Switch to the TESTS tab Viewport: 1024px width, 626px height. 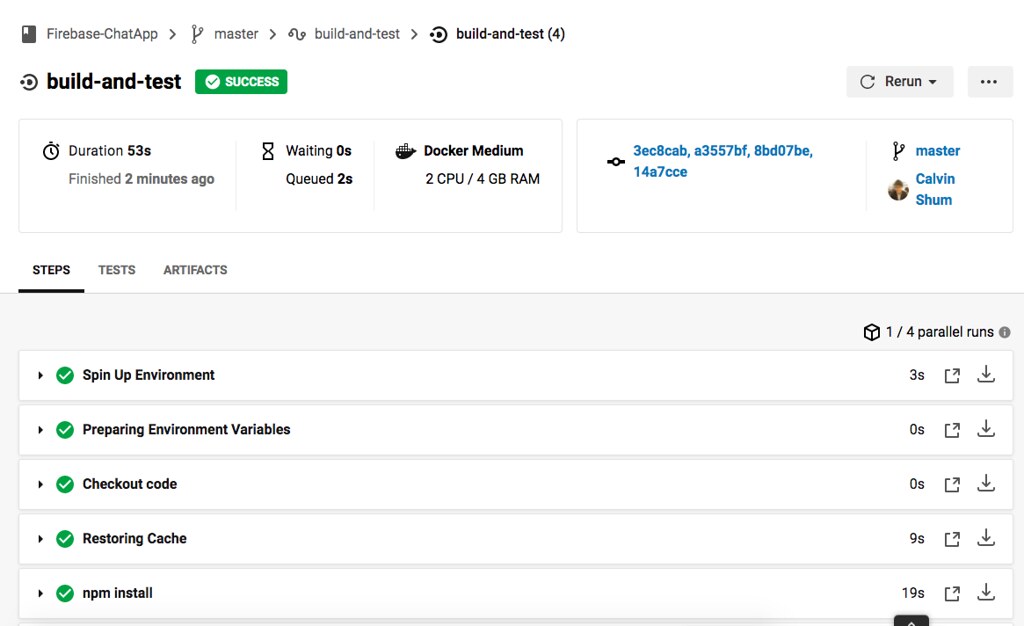[x=117, y=270]
